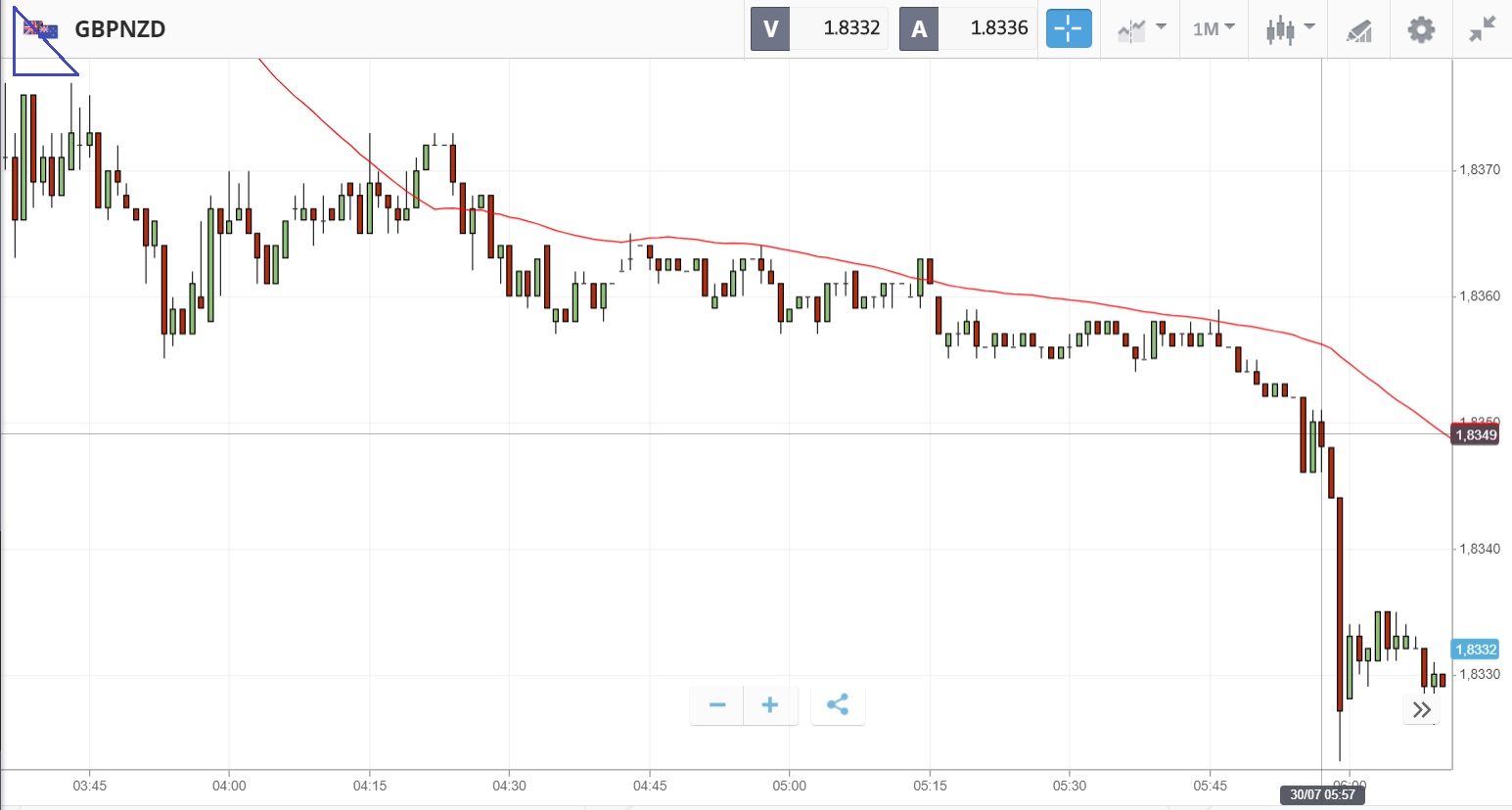Click the 1,8349 crosshair price label
The image size is (1512, 810).
[x=1476, y=434]
